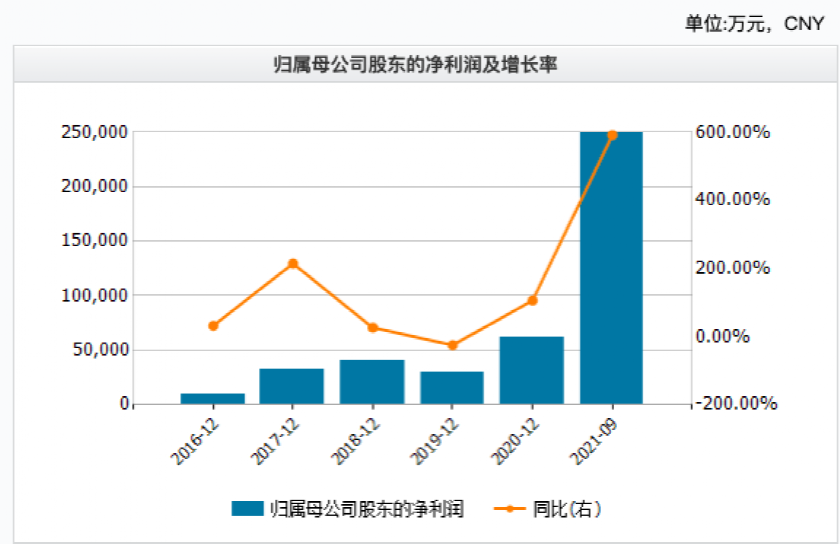The image size is (840, 544).
Task: Click the 400.00% right axis label
Action: 733,199
